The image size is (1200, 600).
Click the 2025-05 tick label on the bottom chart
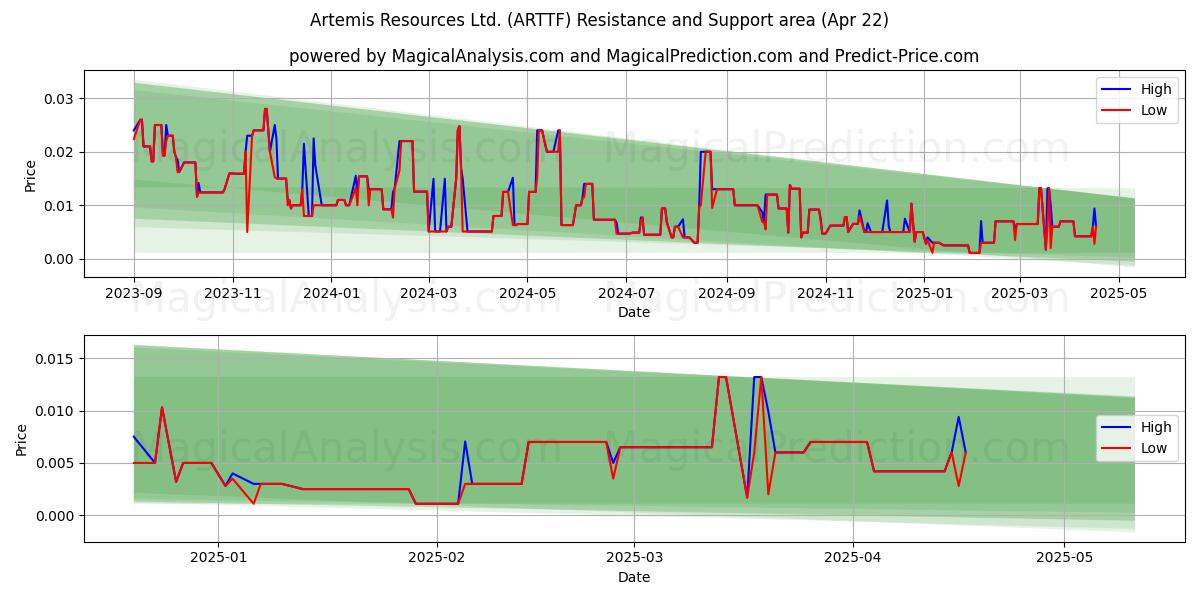click(1065, 558)
